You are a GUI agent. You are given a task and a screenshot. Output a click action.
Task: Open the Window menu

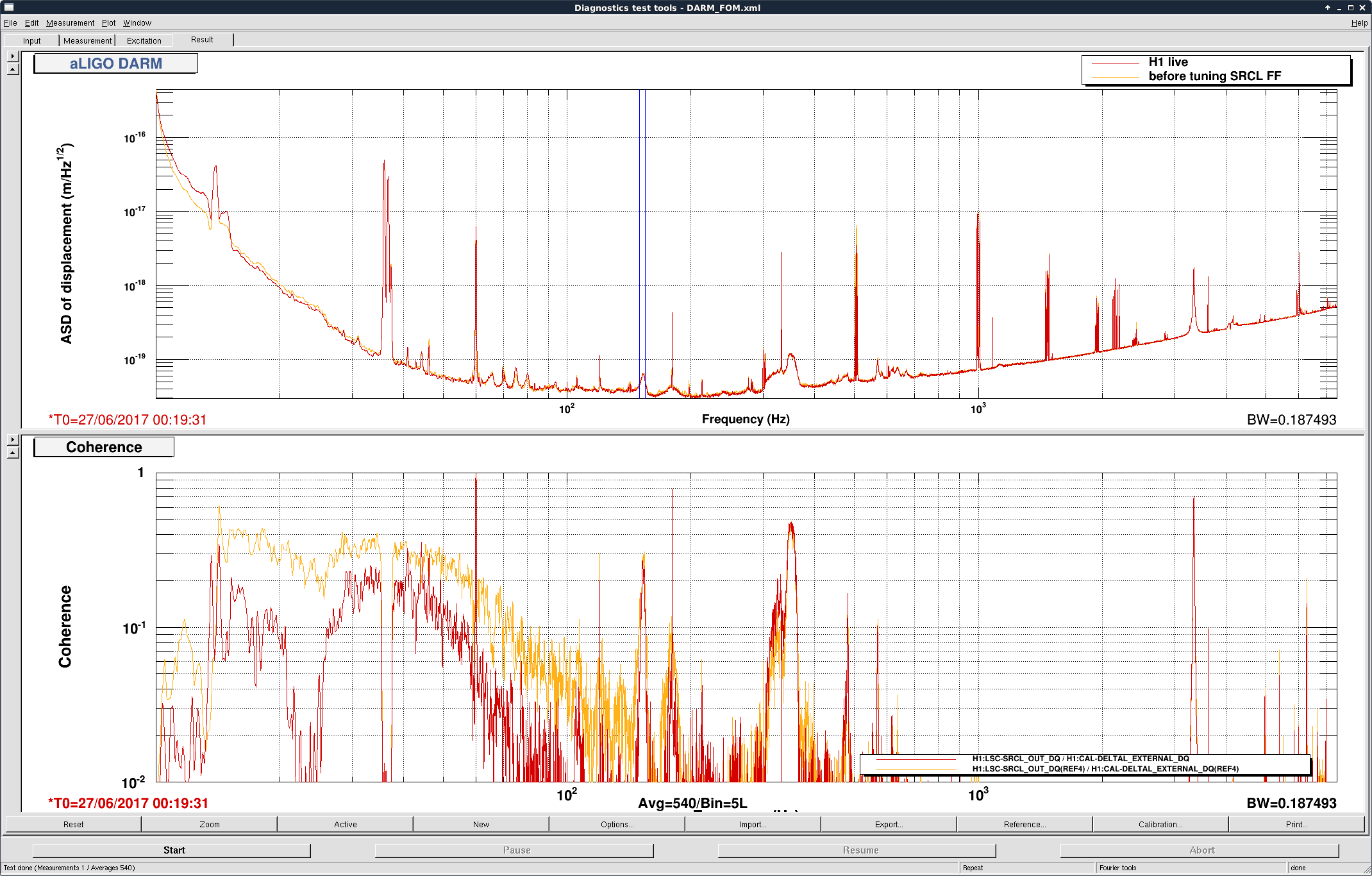tap(137, 23)
